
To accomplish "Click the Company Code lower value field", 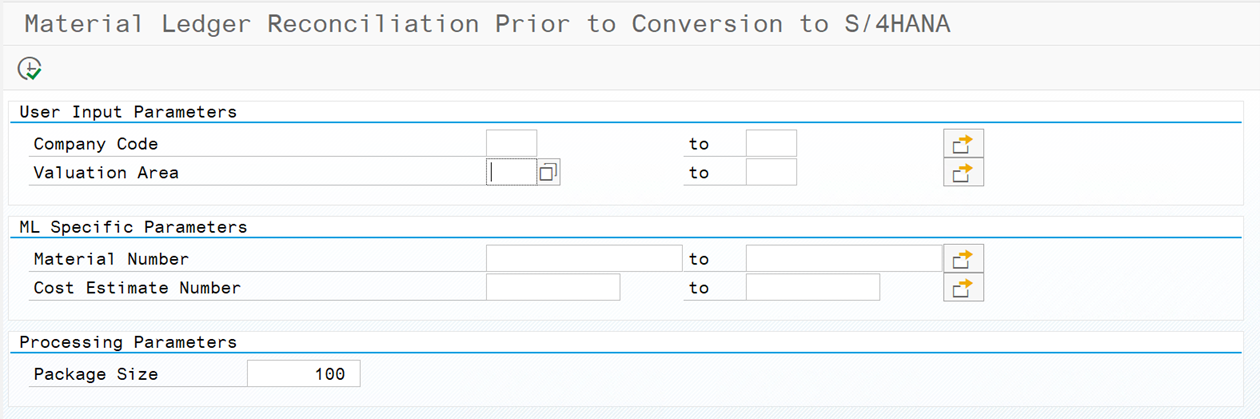I will pyautogui.click(x=511, y=144).
